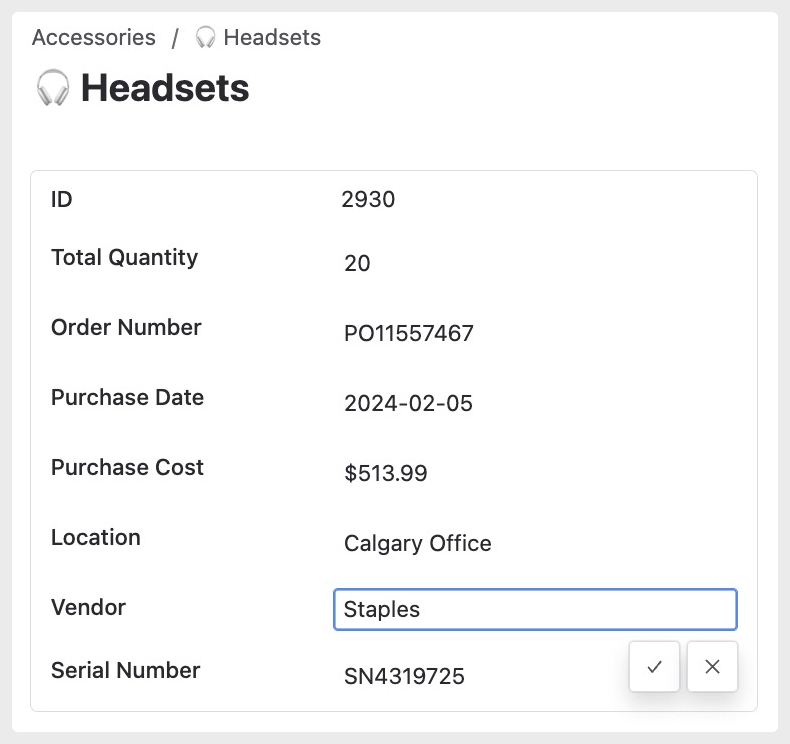Image resolution: width=790 pixels, height=744 pixels.
Task: Select the serial number SN4319725
Action: pyautogui.click(x=404, y=676)
